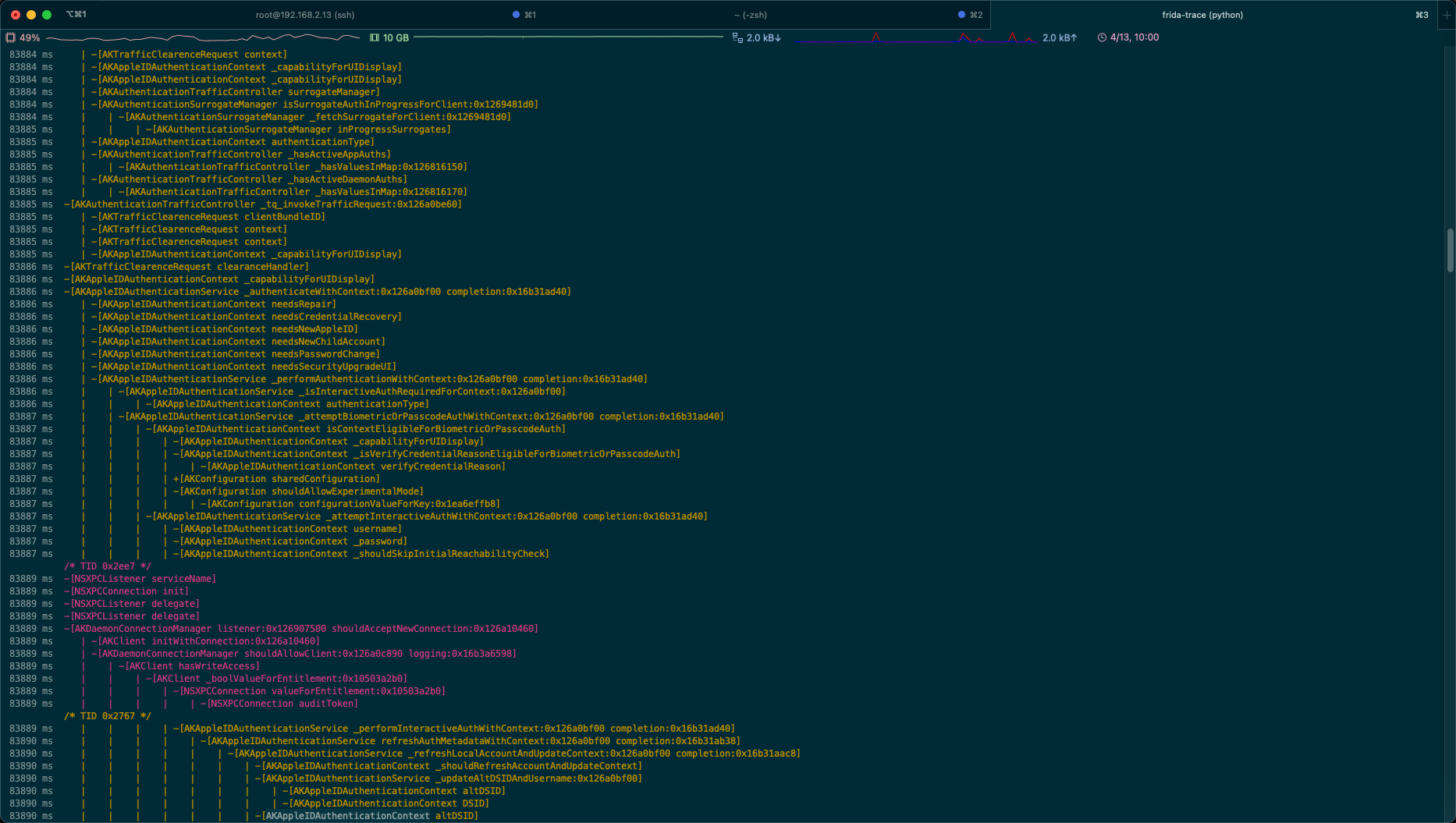Viewport: 1456px width, 823px height.
Task: Click the memory icon next to 10 GB
Action: click(375, 37)
